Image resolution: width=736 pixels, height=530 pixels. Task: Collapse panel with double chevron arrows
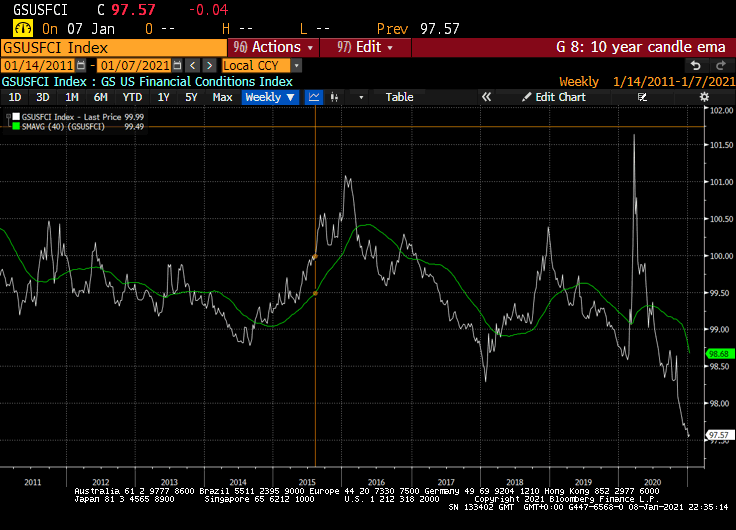point(486,97)
